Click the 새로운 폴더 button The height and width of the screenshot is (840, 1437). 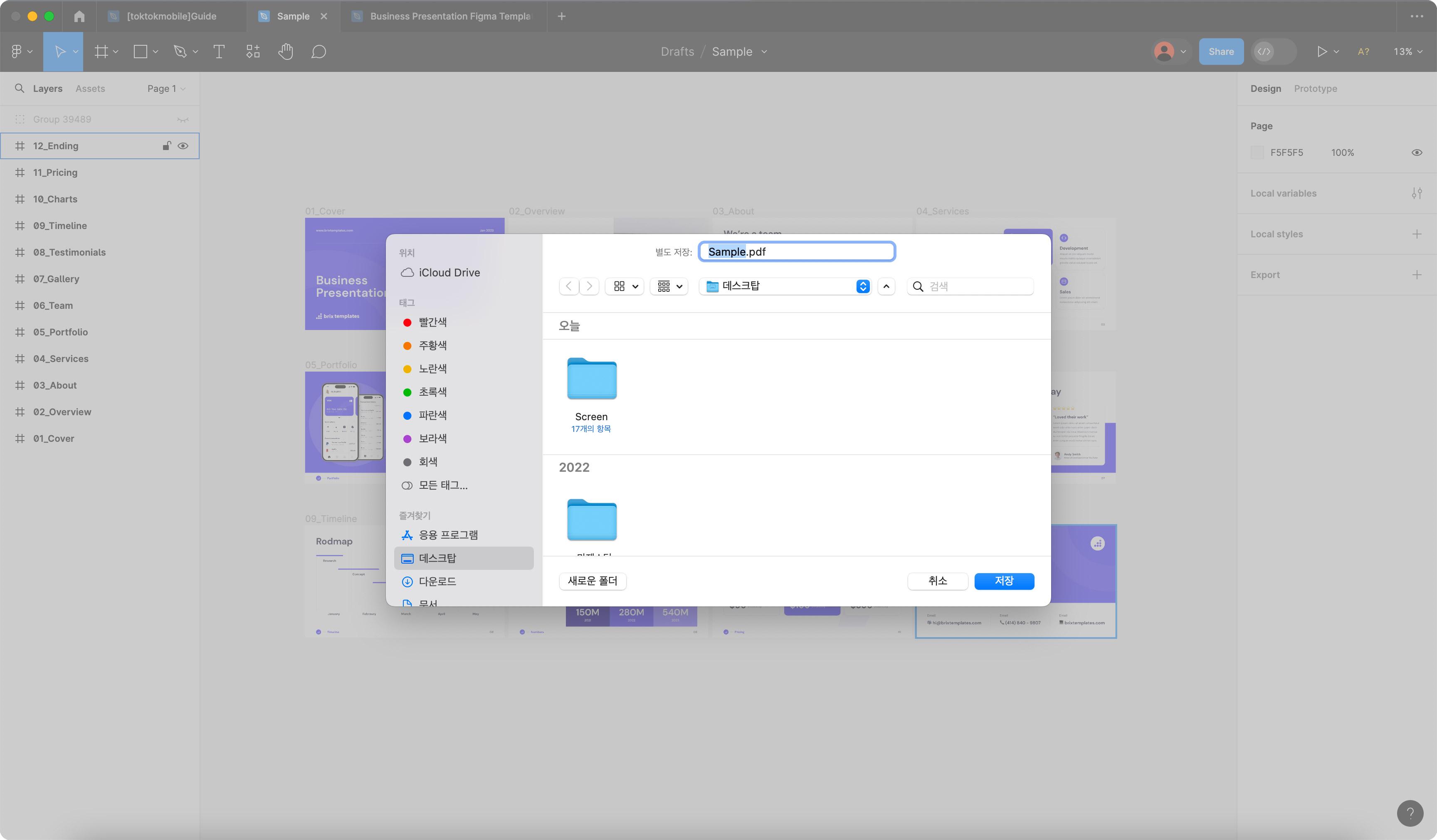(x=593, y=581)
